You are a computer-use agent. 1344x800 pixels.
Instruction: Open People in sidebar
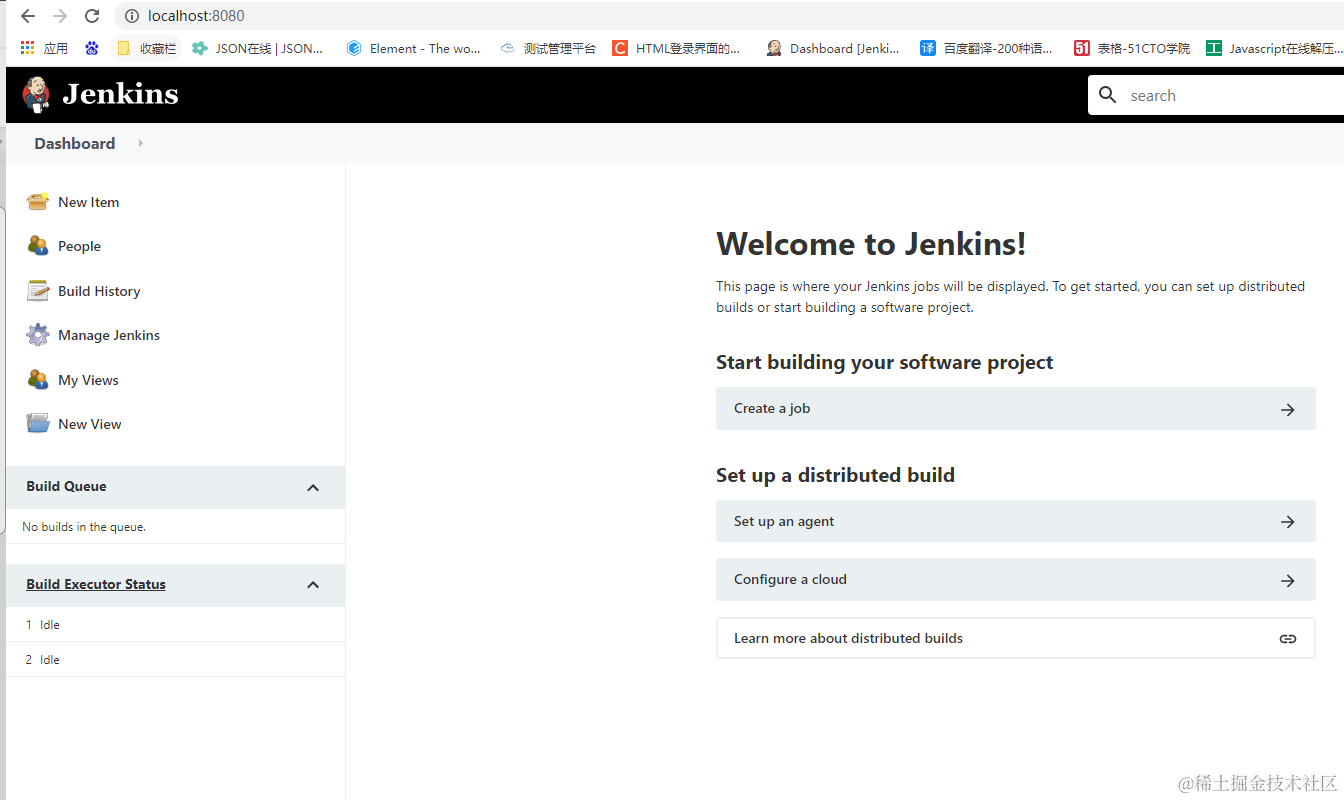point(79,246)
